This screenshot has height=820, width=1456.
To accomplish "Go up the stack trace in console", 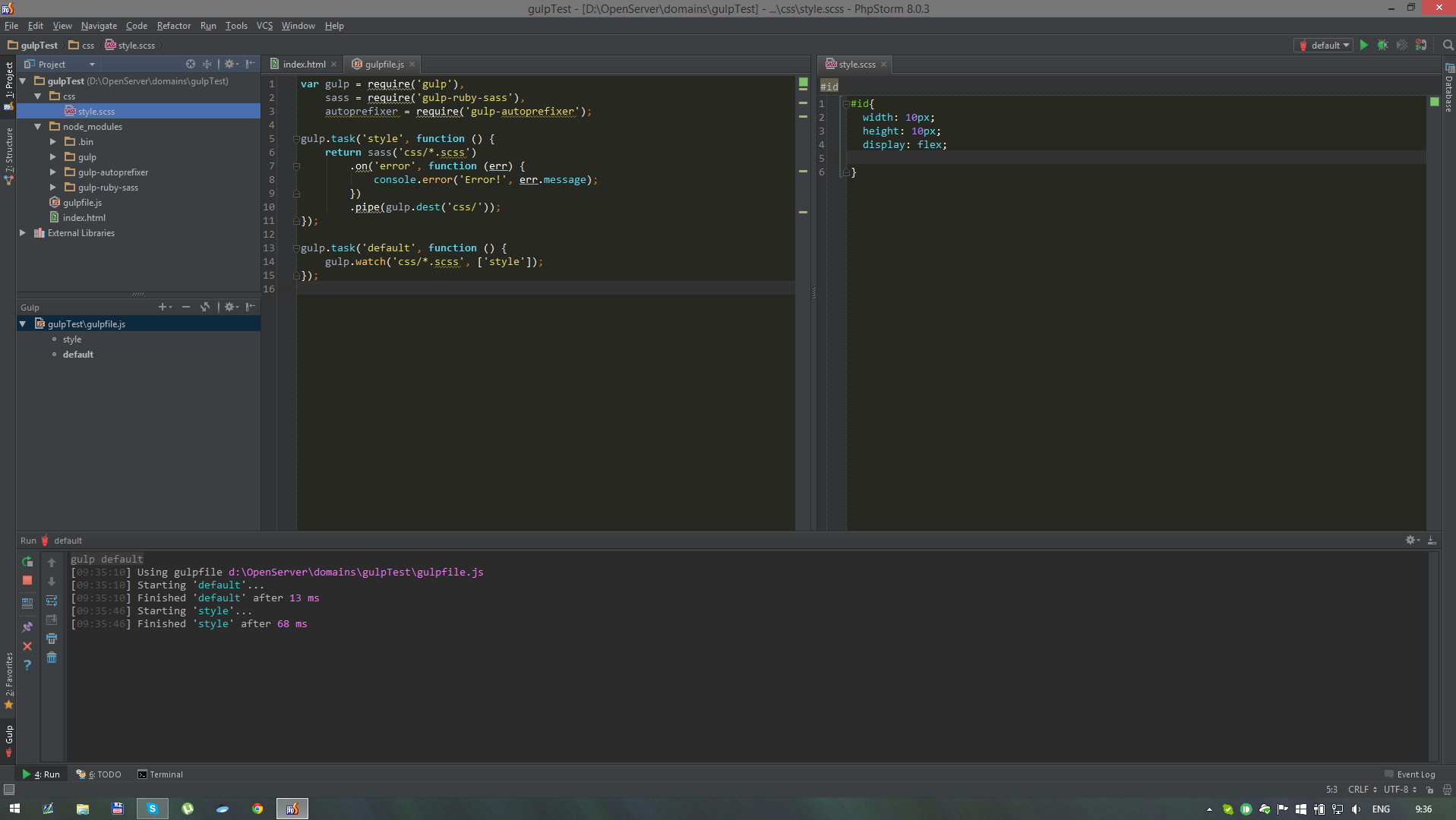I will [52, 563].
